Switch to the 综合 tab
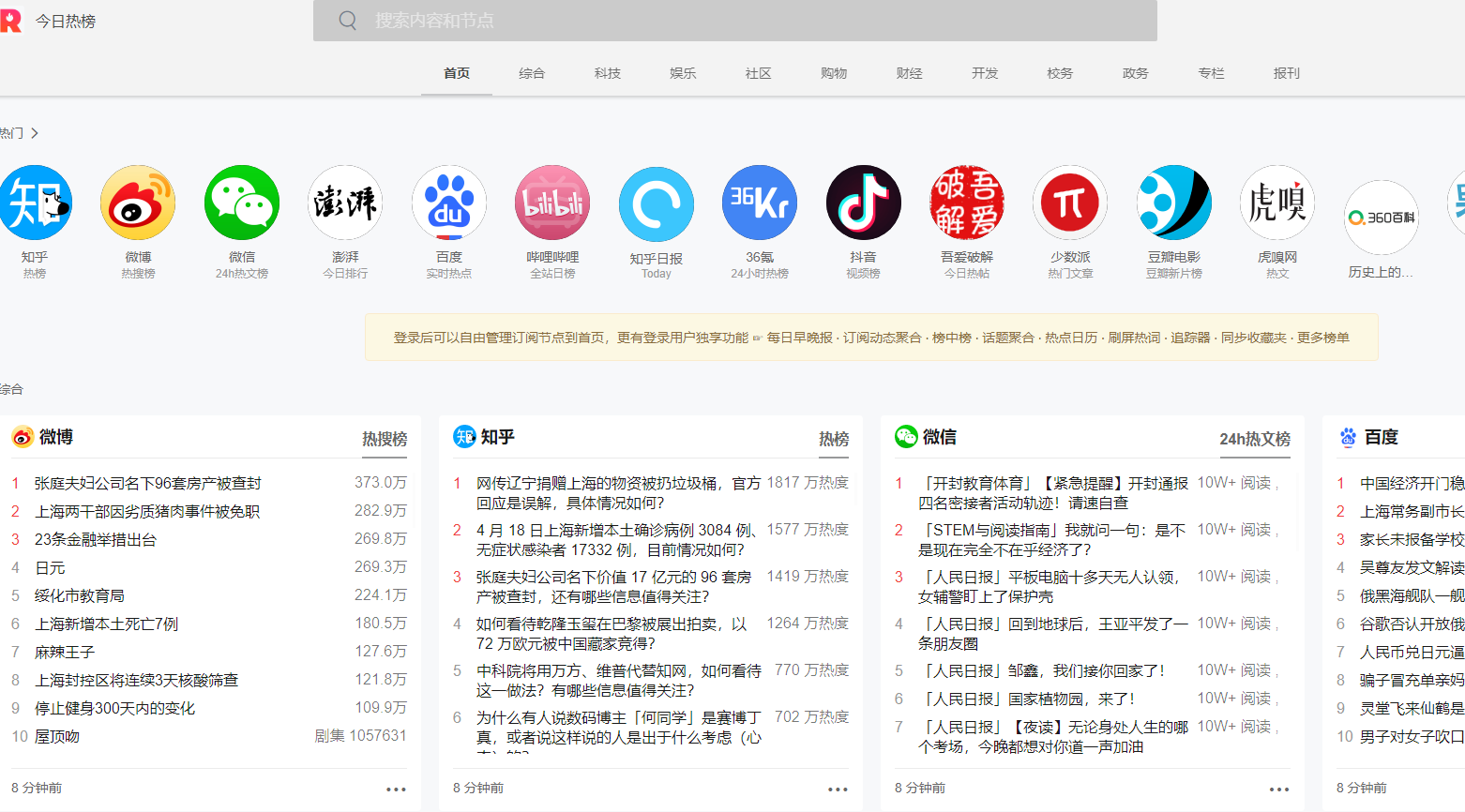The image size is (1465, 812). pos(532,73)
